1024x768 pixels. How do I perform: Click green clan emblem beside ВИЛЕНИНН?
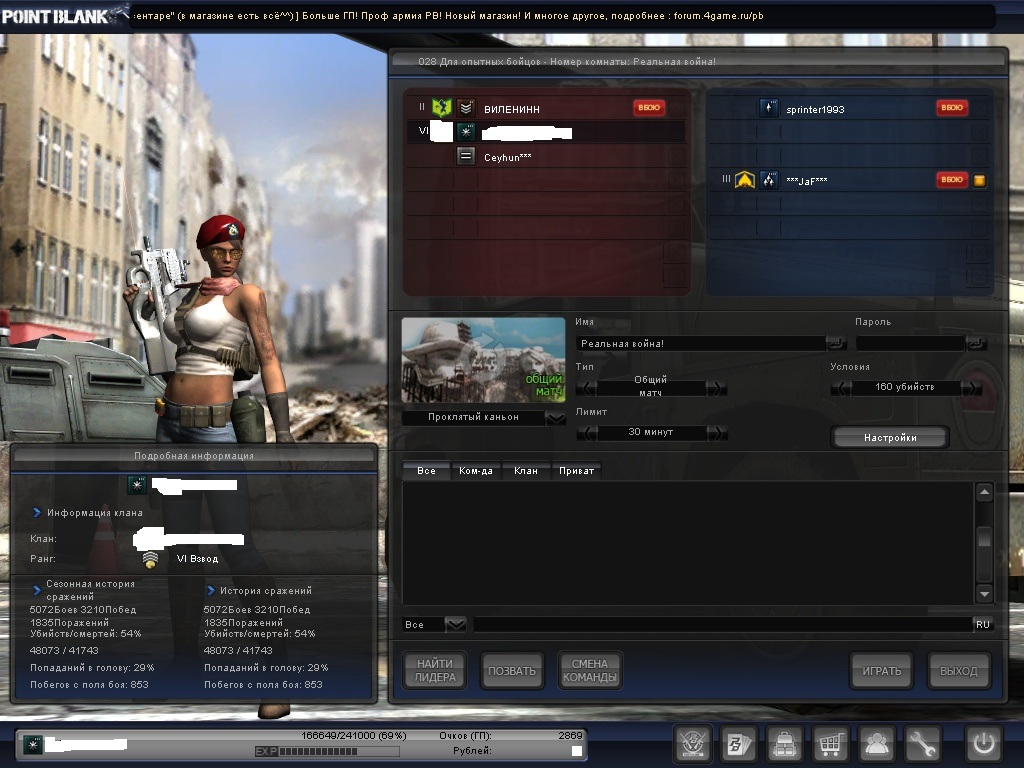(x=442, y=107)
